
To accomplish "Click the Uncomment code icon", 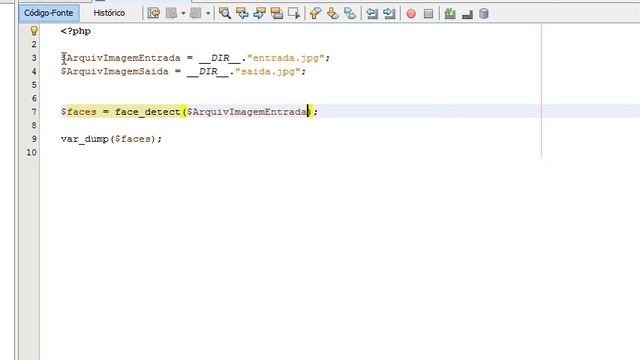I will [467, 14].
